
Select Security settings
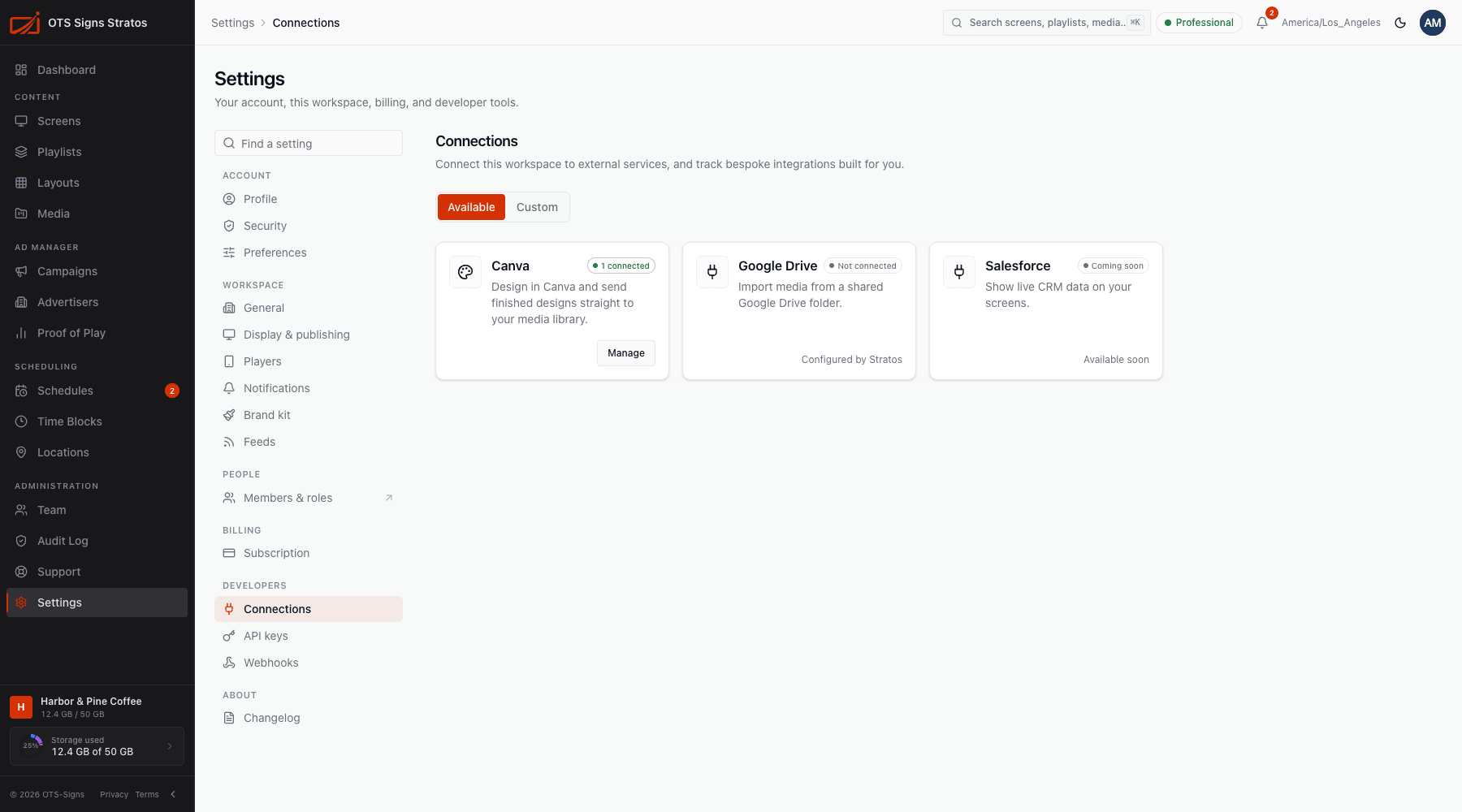pyautogui.click(x=309, y=226)
